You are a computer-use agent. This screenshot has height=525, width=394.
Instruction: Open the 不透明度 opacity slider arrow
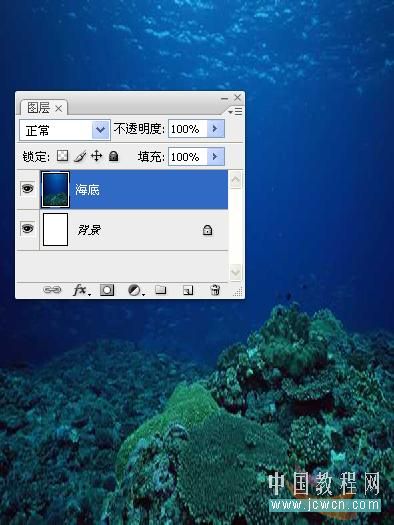coord(216,129)
